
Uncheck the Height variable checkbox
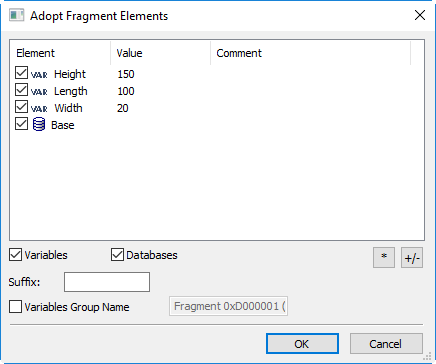[21, 73]
